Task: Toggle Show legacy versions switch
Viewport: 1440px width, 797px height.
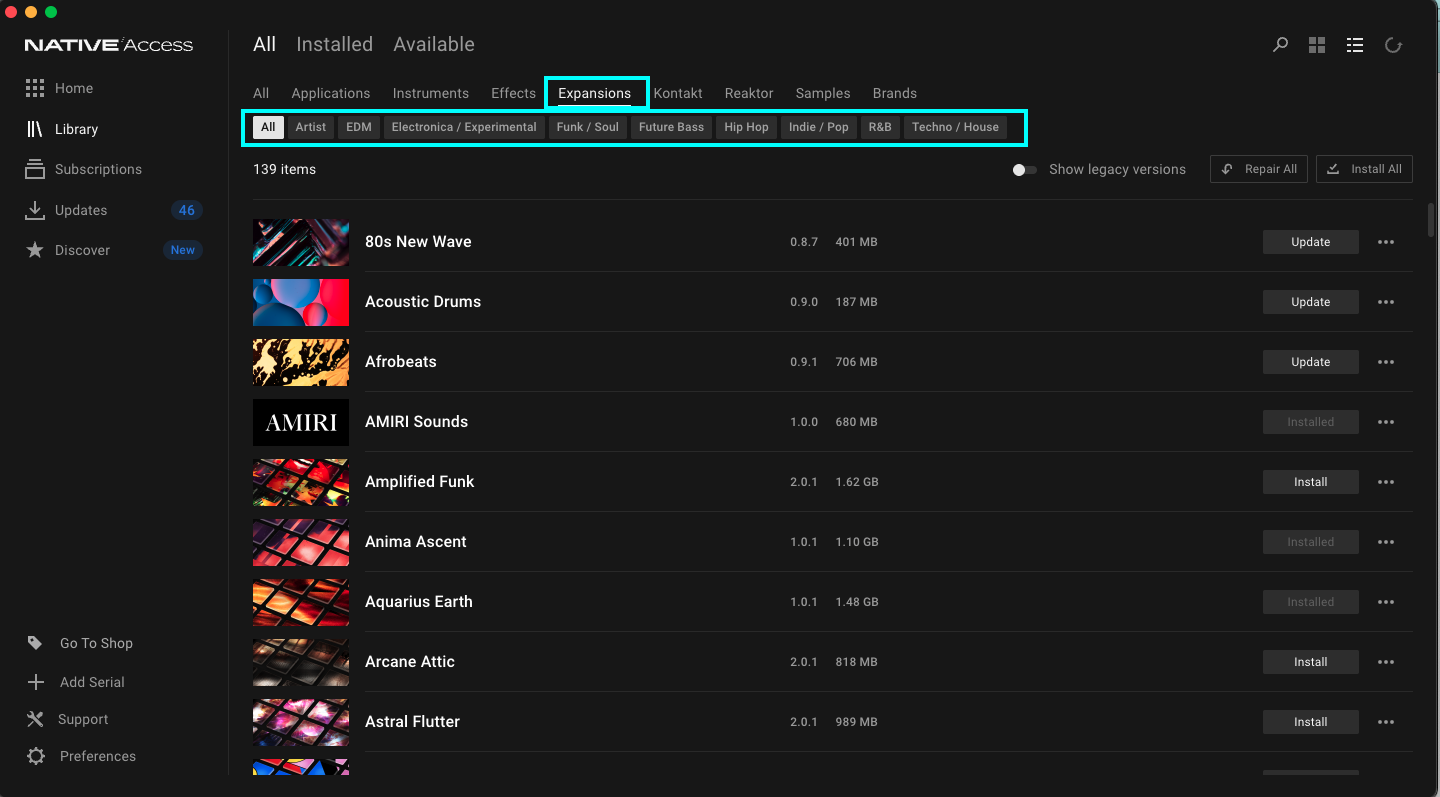Action: pyautogui.click(x=1024, y=170)
